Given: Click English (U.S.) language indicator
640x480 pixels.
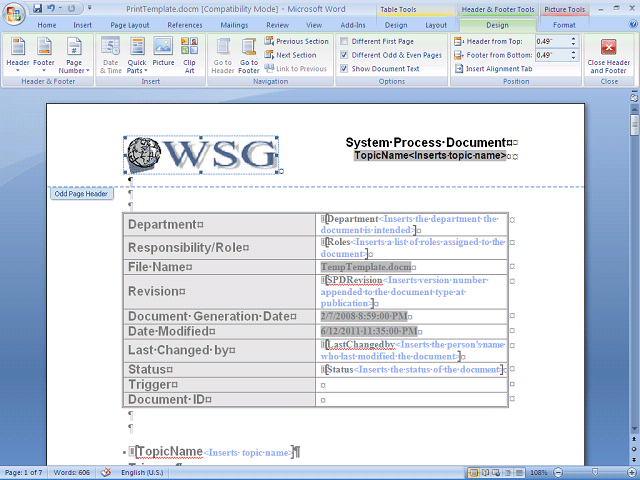Looking at the screenshot, I should pos(142,473).
